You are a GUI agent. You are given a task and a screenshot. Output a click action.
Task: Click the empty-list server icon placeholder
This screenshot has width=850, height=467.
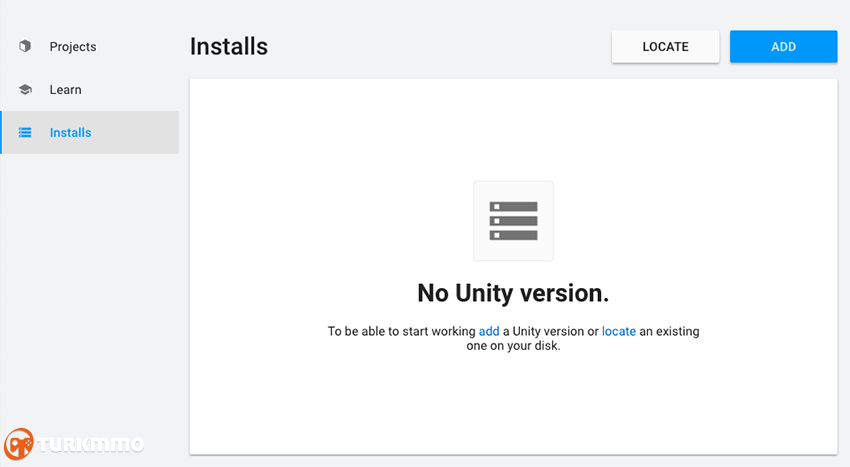[x=513, y=221]
